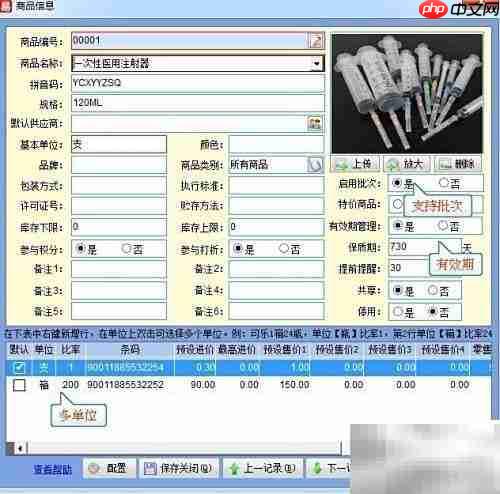Click the 规格 input field showing 120ML

(x=198, y=103)
